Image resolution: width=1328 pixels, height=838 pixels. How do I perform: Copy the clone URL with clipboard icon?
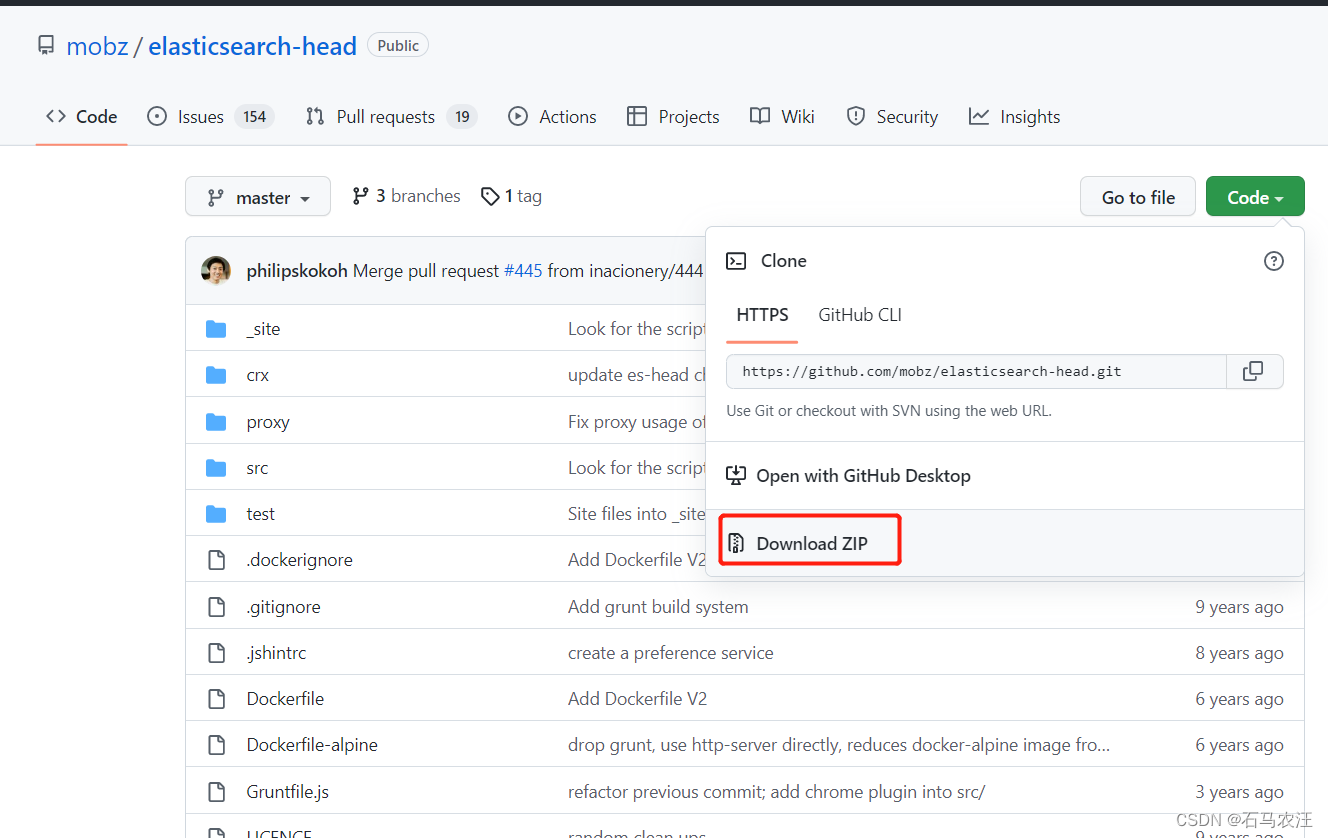(x=1253, y=371)
